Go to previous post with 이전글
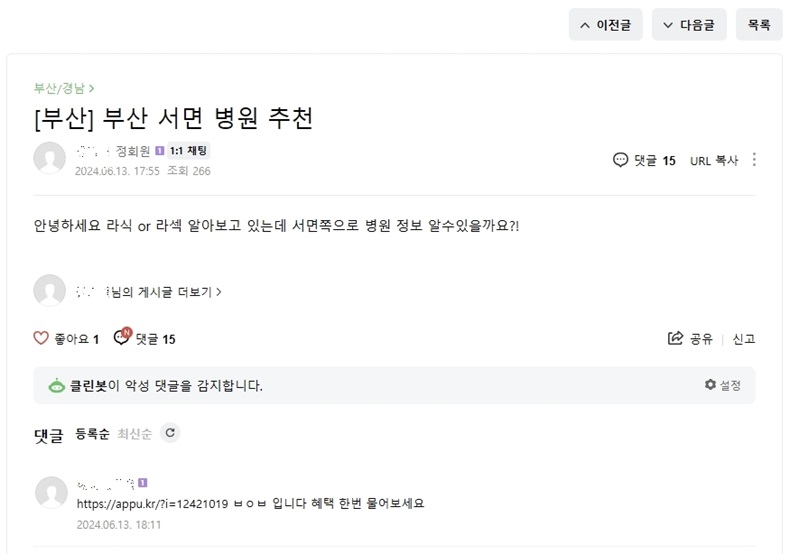Image resolution: width=790 pixels, height=554 pixels. tap(606, 25)
